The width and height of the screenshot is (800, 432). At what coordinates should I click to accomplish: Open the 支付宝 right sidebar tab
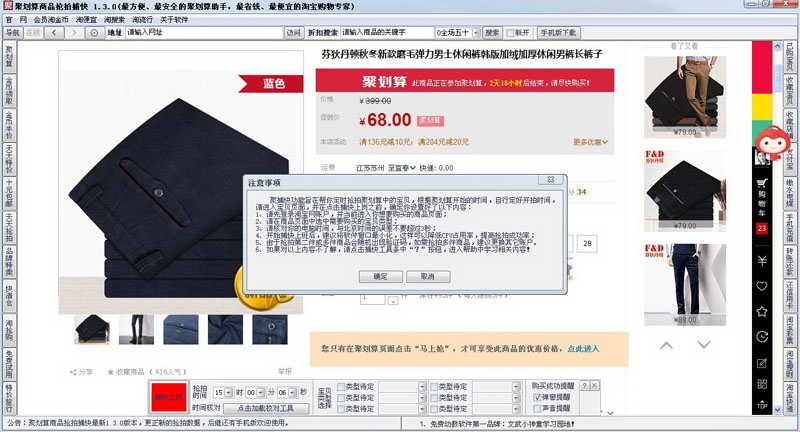click(789, 159)
